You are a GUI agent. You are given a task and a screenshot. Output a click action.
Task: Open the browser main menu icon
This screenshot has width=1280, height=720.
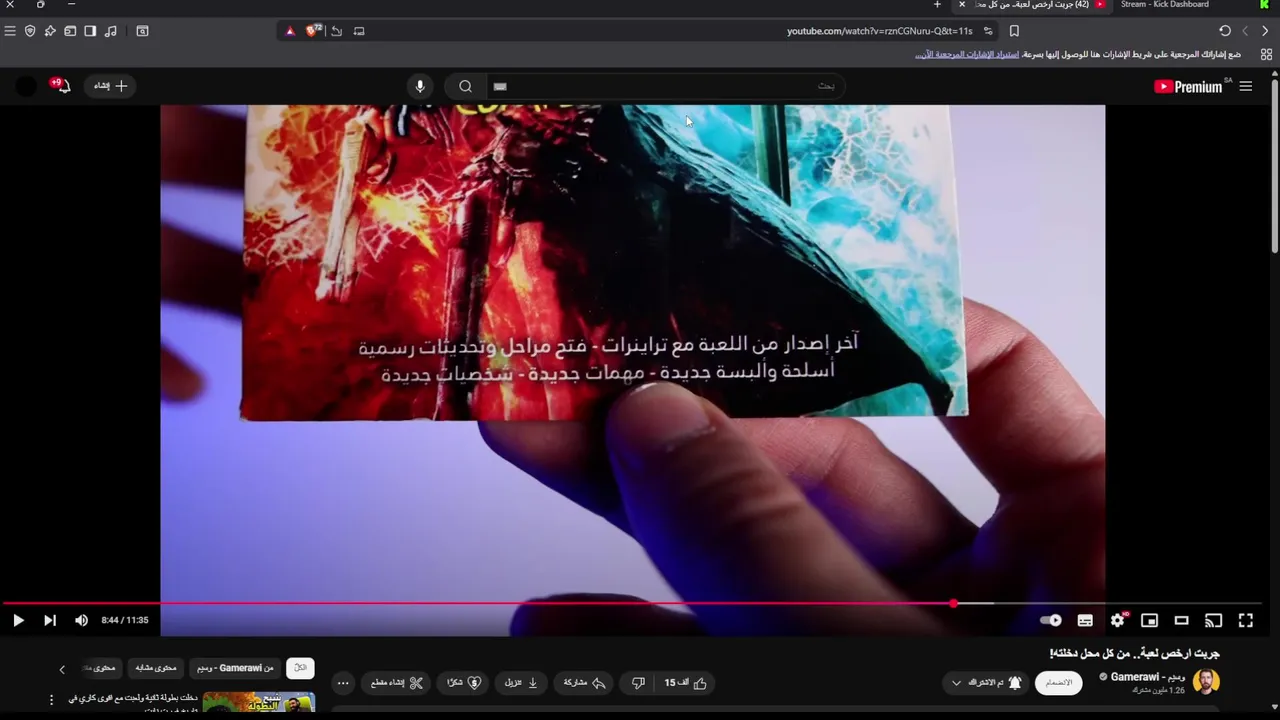(x=10, y=31)
